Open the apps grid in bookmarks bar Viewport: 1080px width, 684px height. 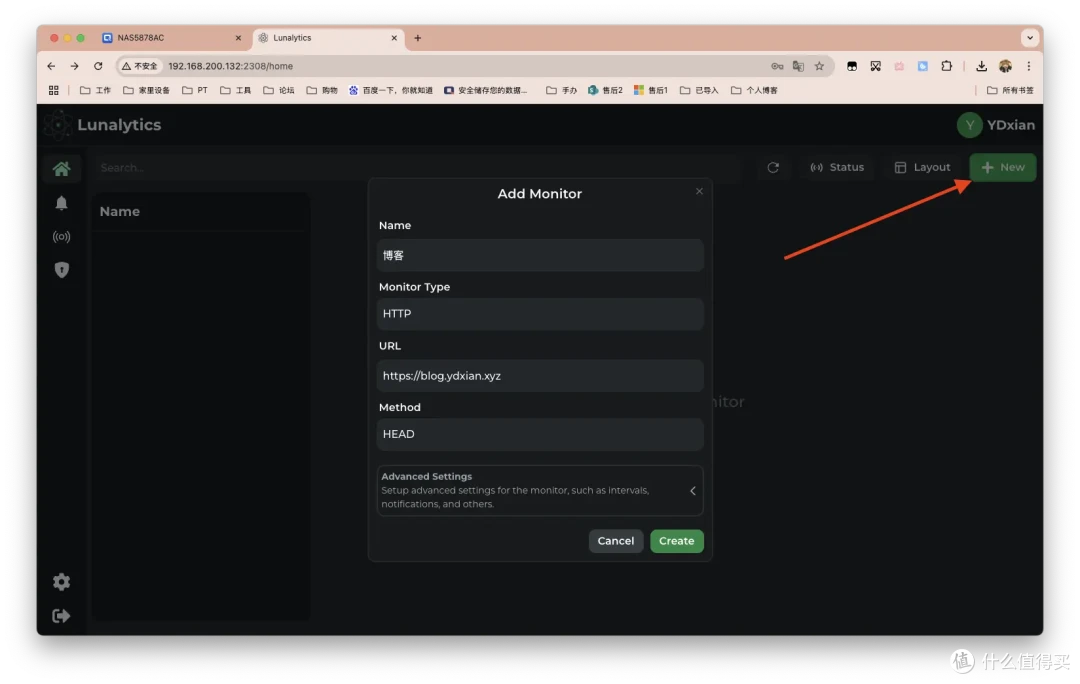54,90
